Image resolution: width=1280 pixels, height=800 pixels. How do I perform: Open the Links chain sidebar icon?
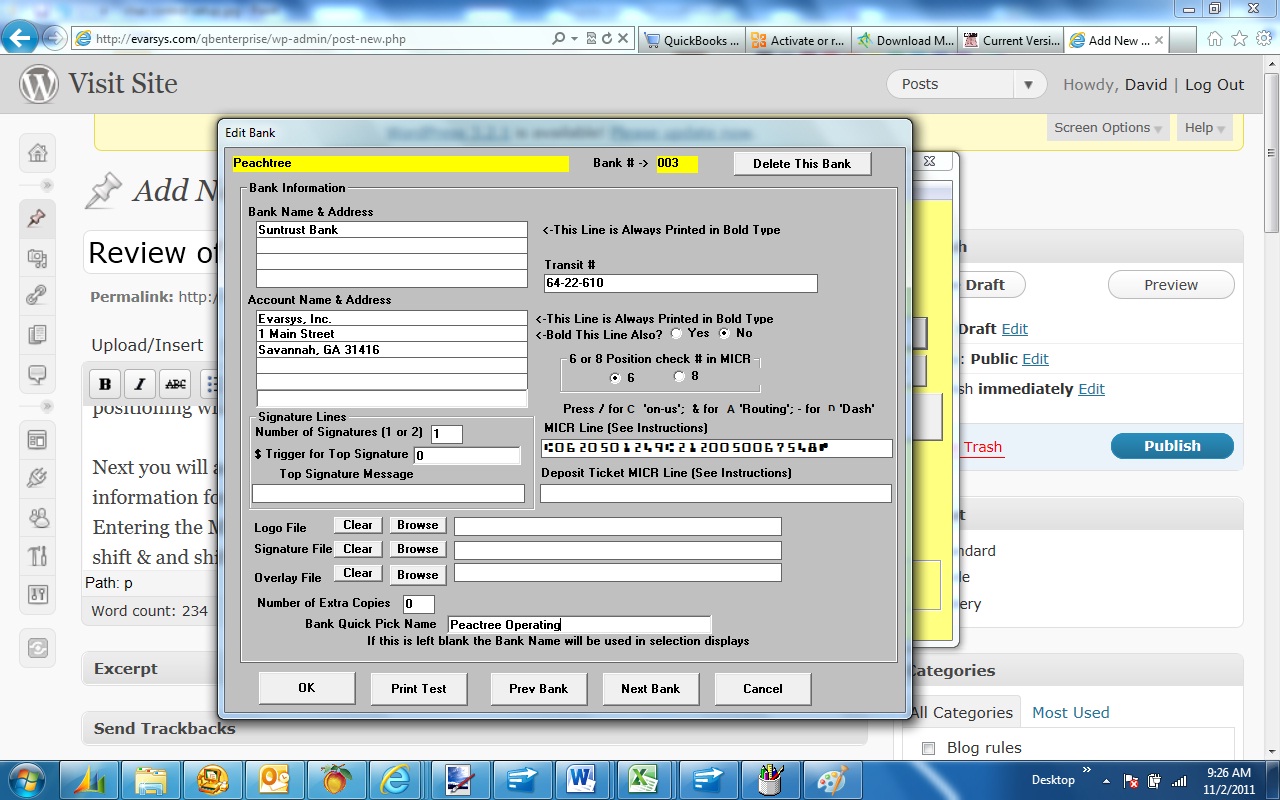tap(38, 296)
